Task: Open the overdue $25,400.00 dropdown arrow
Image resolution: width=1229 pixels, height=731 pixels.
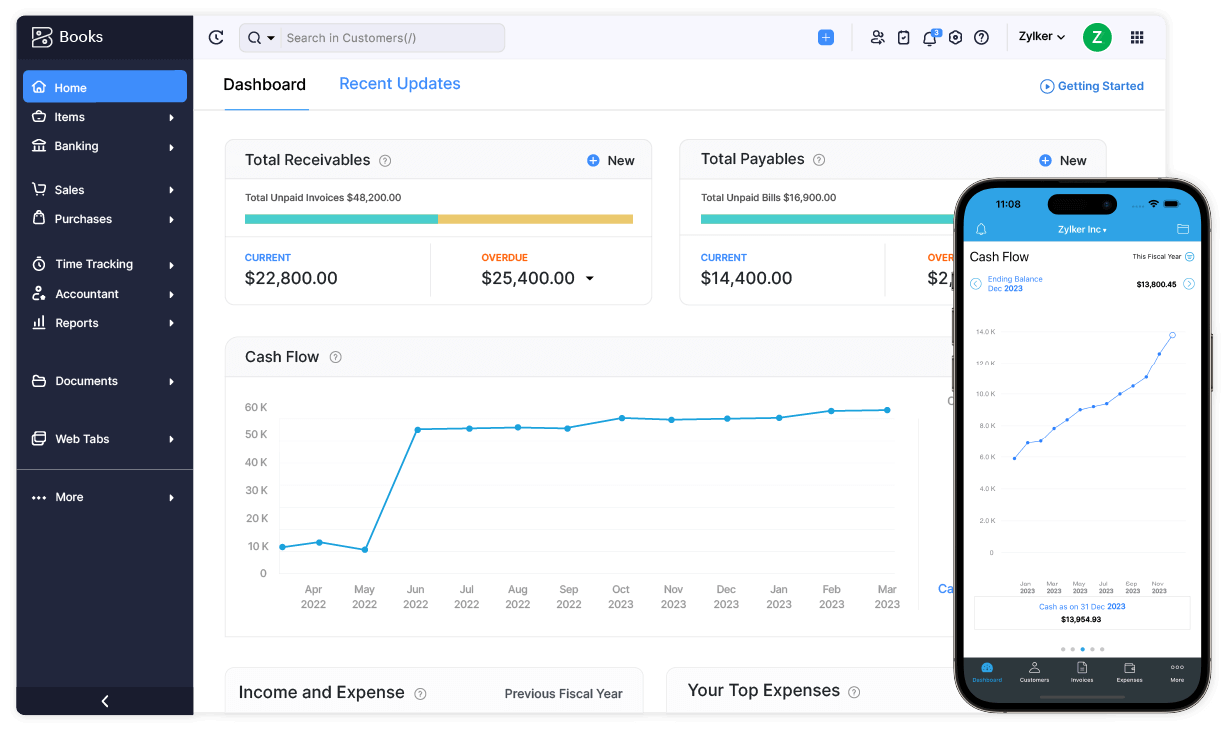Action: tap(590, 279)
